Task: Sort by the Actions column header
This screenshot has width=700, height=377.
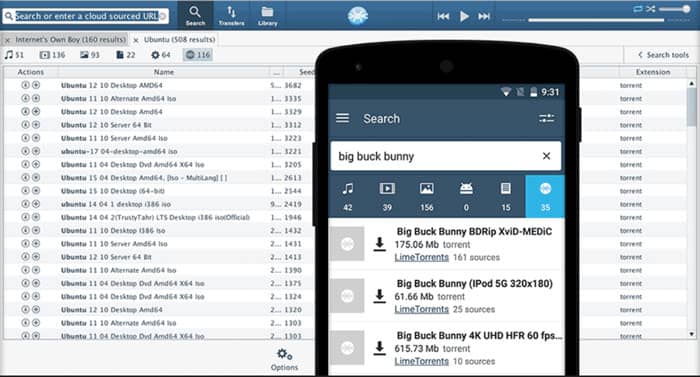Action: [30, 72]
